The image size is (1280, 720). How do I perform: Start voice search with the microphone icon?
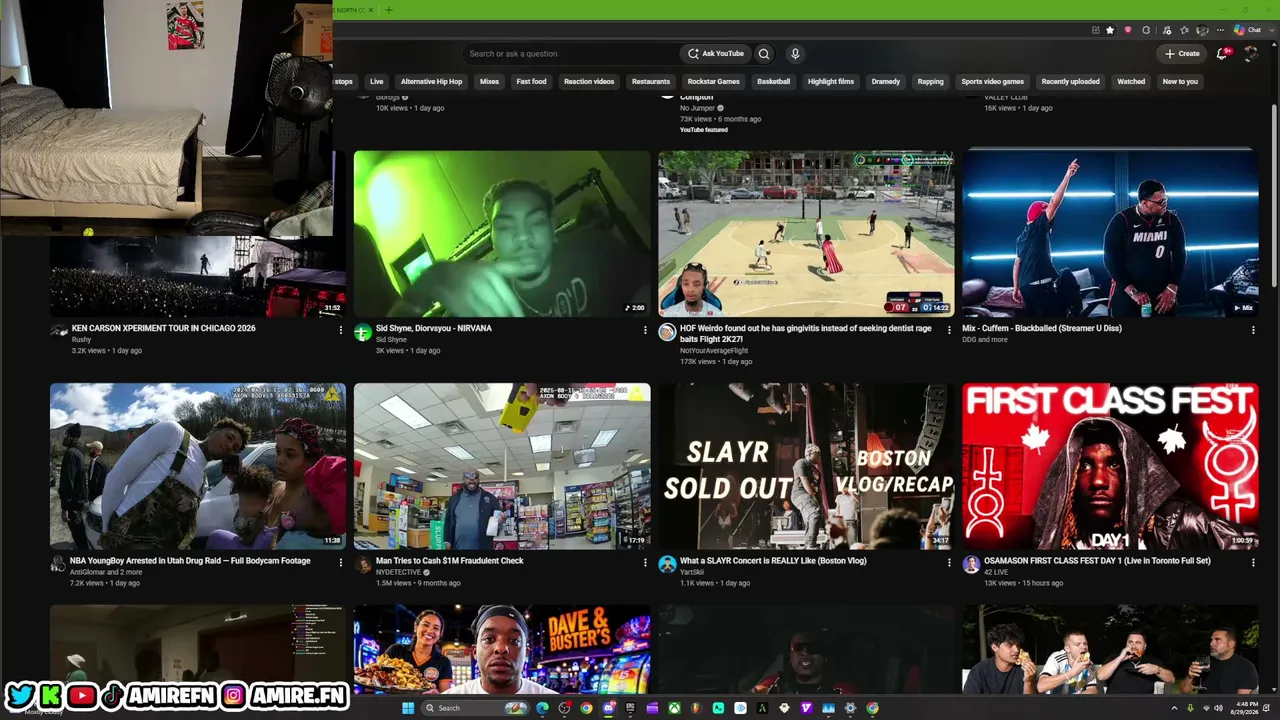[x=795, y=54]
